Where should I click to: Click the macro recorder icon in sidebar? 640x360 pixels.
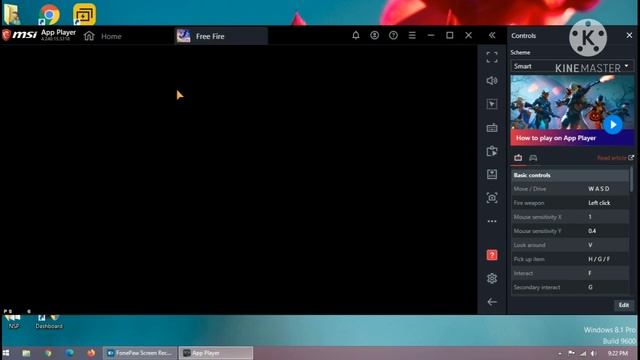(x=492, y=151)
